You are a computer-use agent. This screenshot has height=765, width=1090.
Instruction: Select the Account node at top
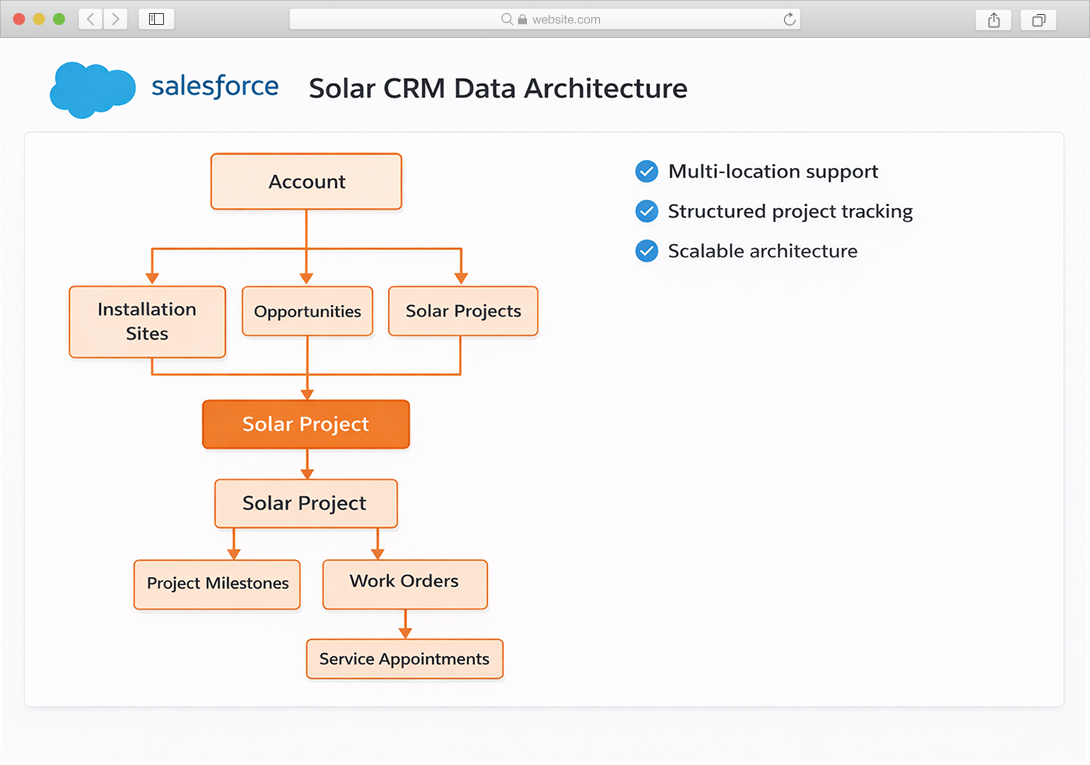[306, 182]
